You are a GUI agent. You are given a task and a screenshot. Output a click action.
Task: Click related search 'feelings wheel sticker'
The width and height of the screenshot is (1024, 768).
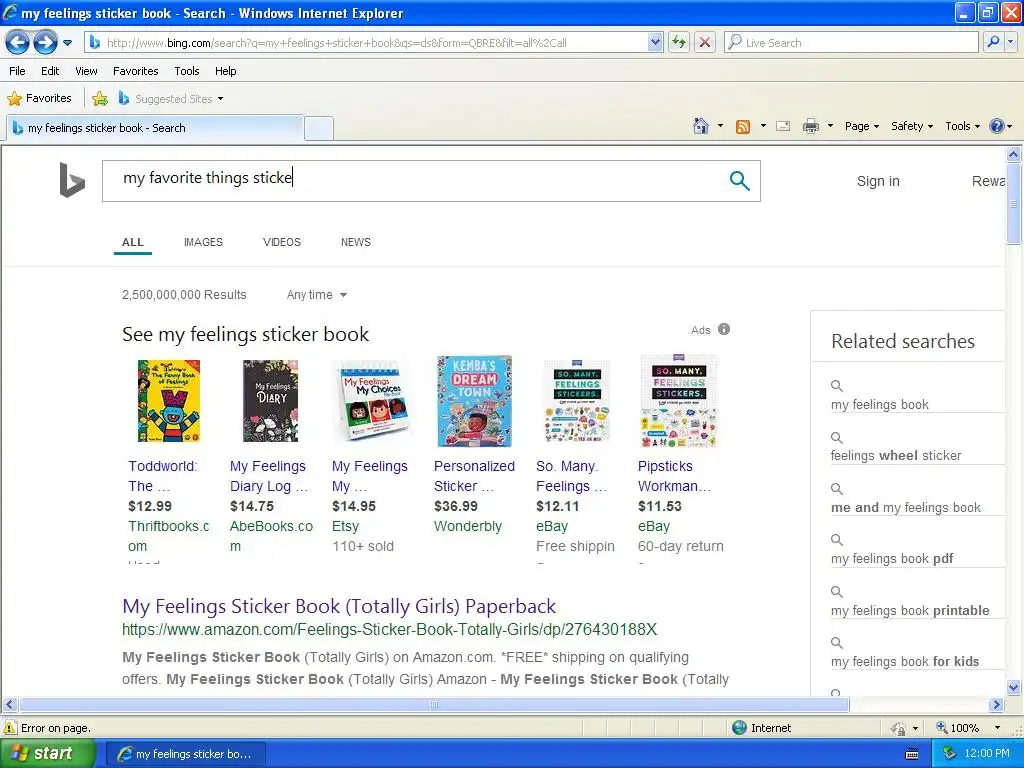[x=895, y=455]
